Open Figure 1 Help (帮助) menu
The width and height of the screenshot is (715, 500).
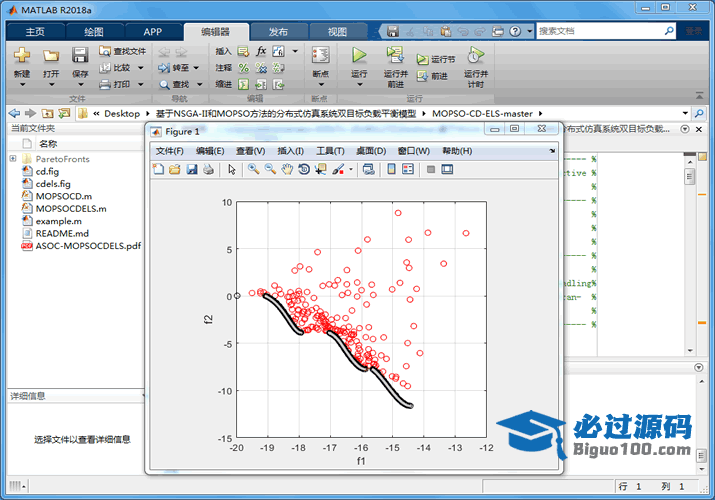[457, 151]
